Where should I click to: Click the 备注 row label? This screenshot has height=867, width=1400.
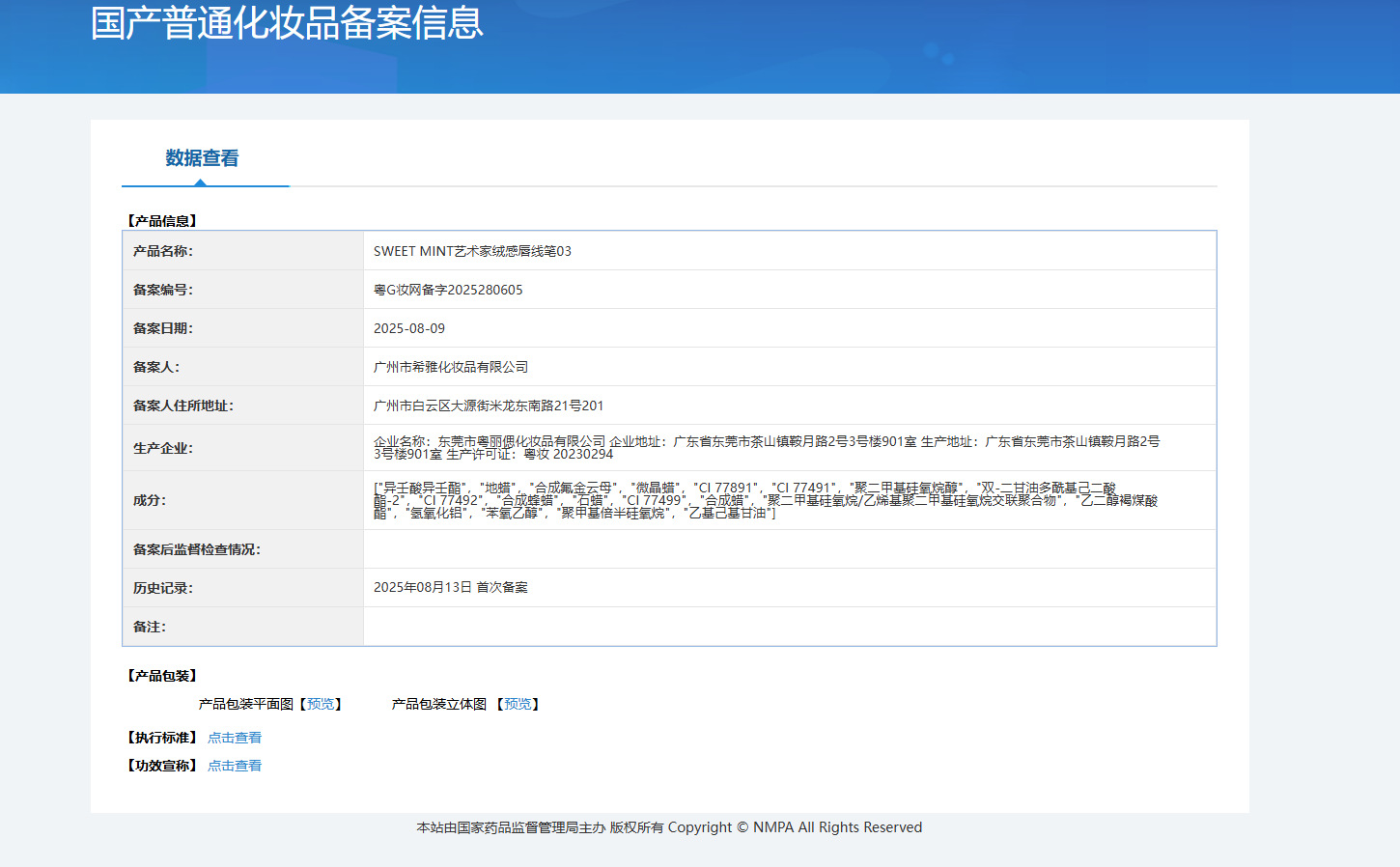150,627
